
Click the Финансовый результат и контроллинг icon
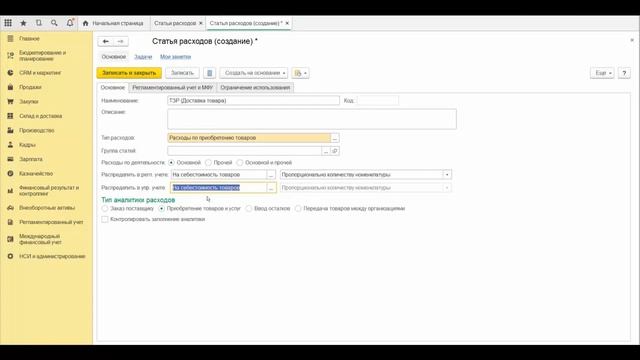[x=10, y=191]
